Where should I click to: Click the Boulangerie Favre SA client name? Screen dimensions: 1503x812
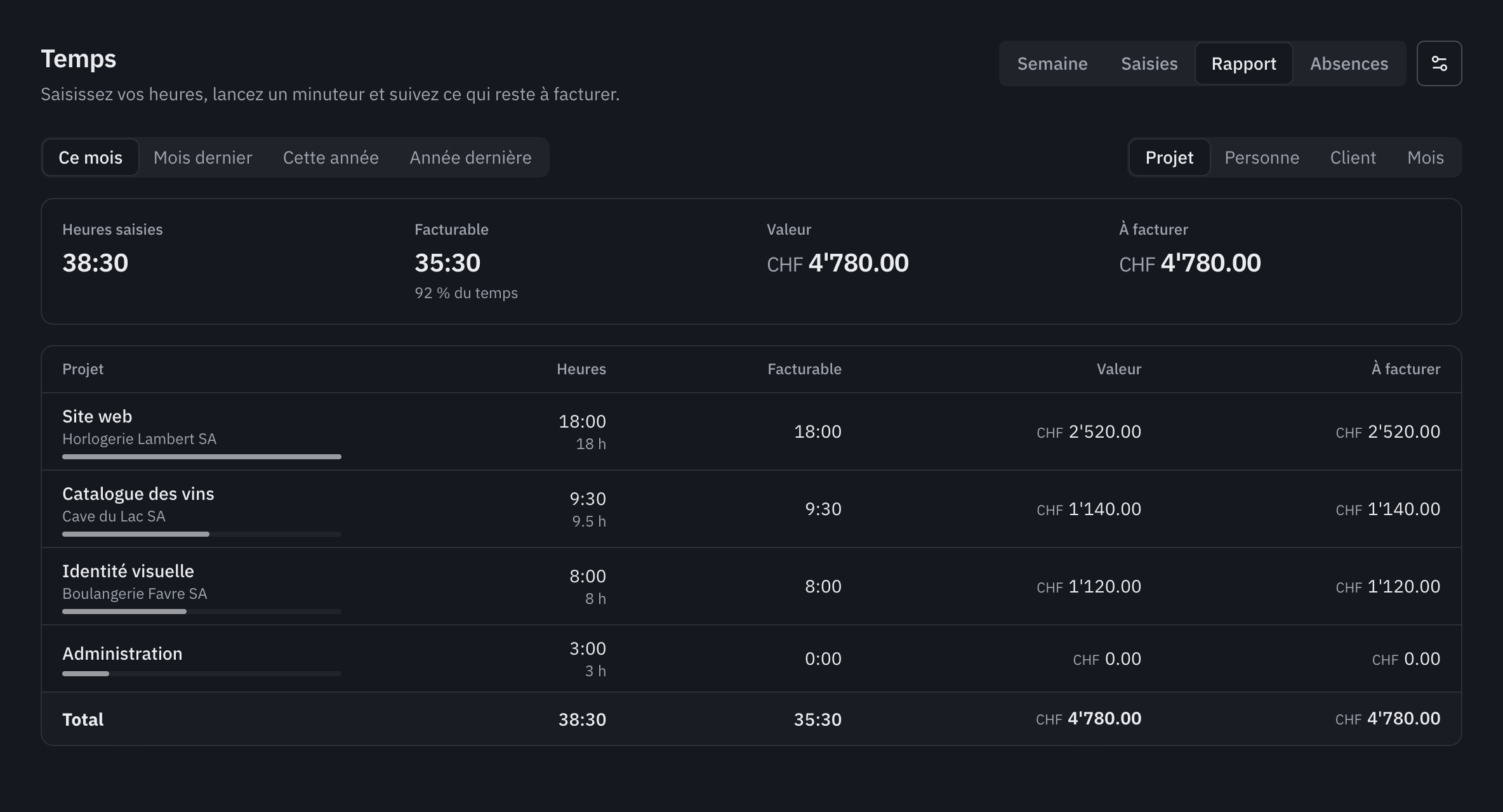(x=135, y=594)
